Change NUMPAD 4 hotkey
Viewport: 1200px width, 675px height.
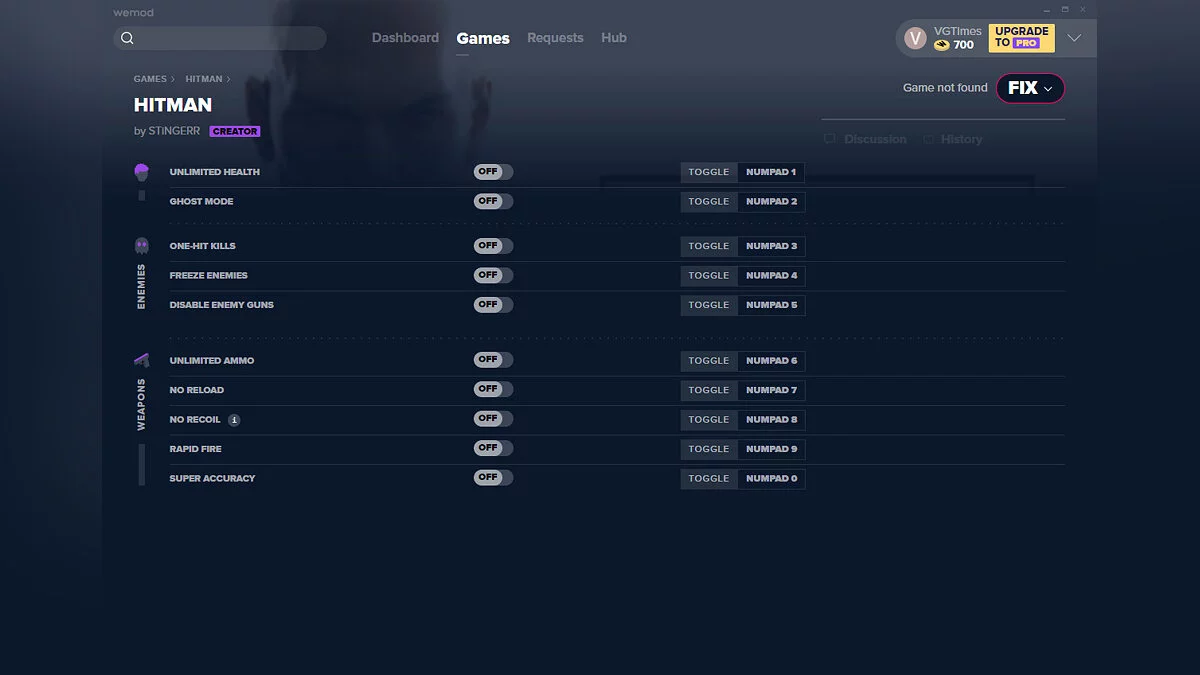771,275
